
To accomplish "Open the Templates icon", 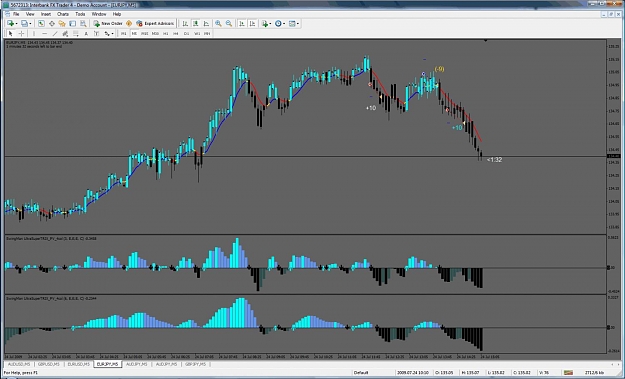I will (x=292, y=24).
